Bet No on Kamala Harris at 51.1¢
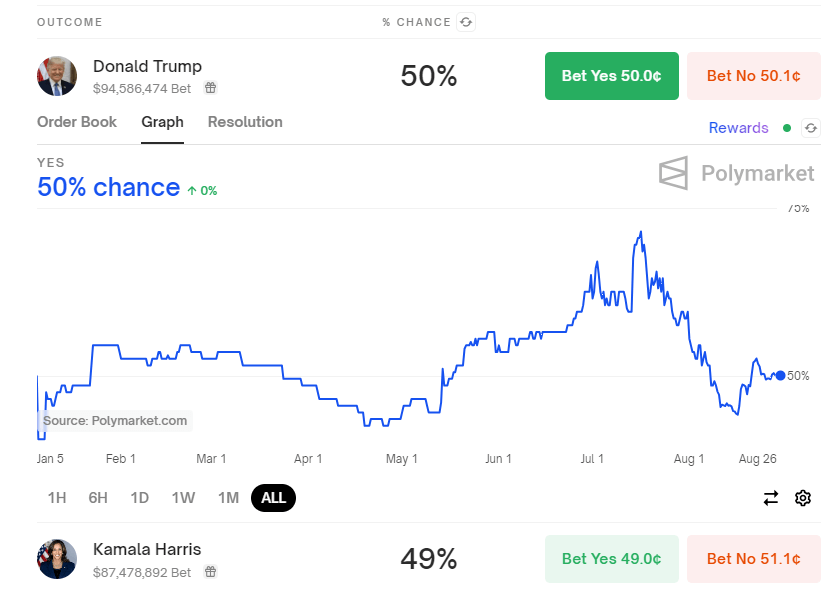This screenshot has width=838, height=592. coord(753,558)
